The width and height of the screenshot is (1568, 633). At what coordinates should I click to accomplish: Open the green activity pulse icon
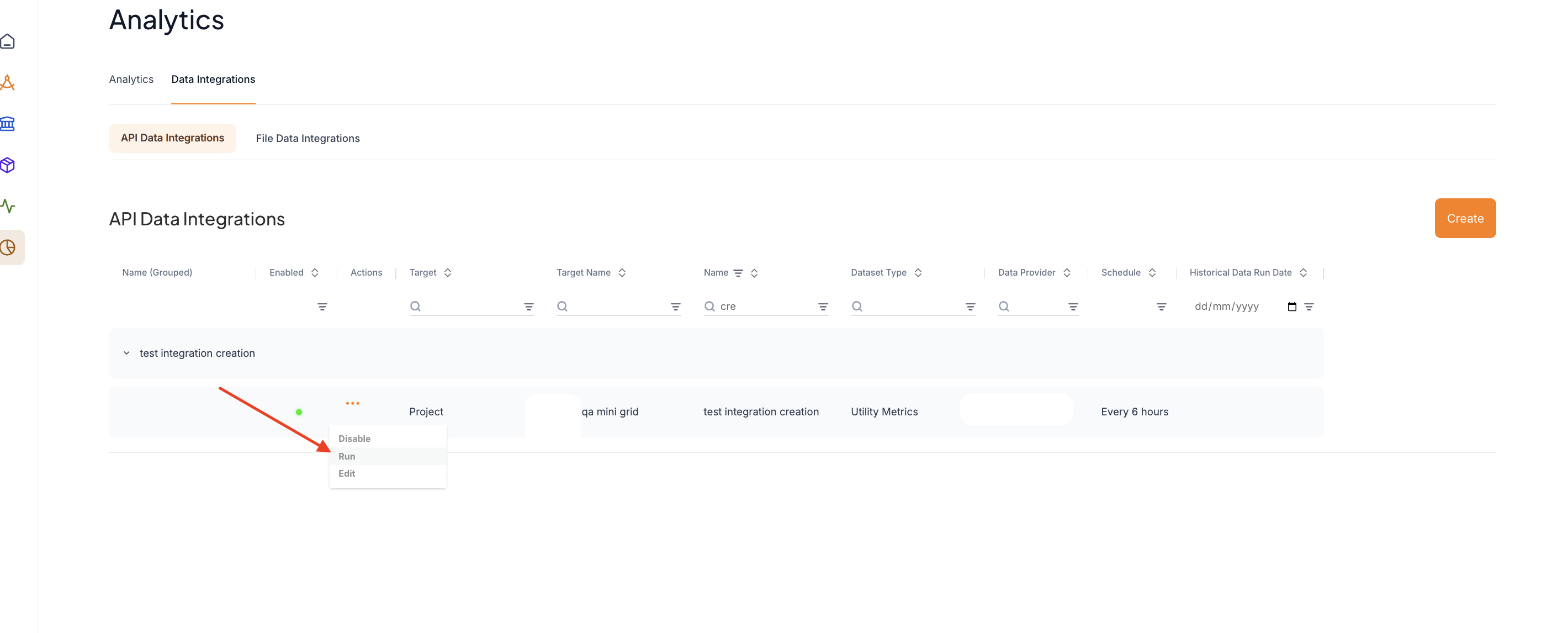[x=8, y=206]
